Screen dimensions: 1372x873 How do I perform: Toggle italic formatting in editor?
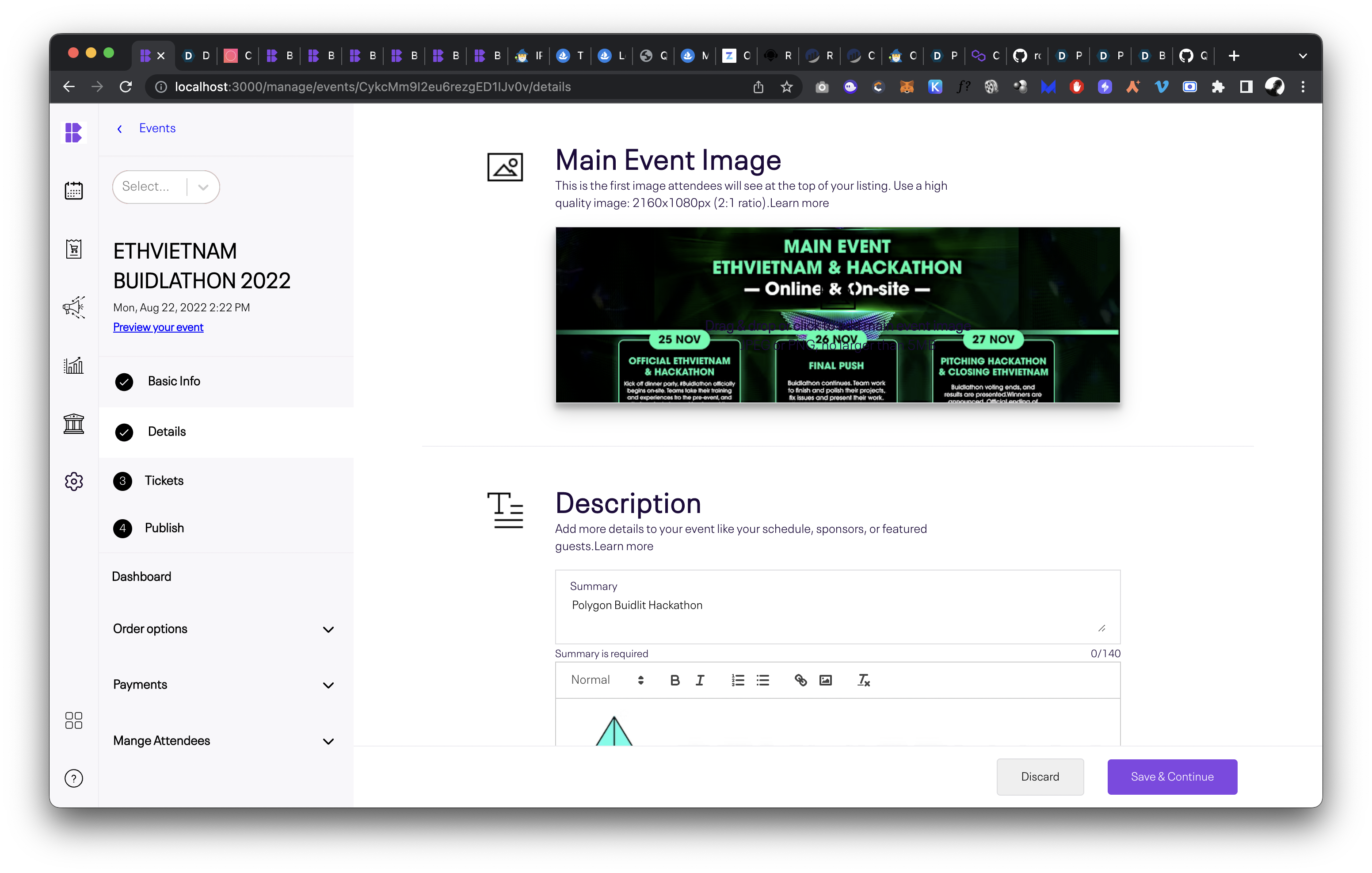click(700, 680)
